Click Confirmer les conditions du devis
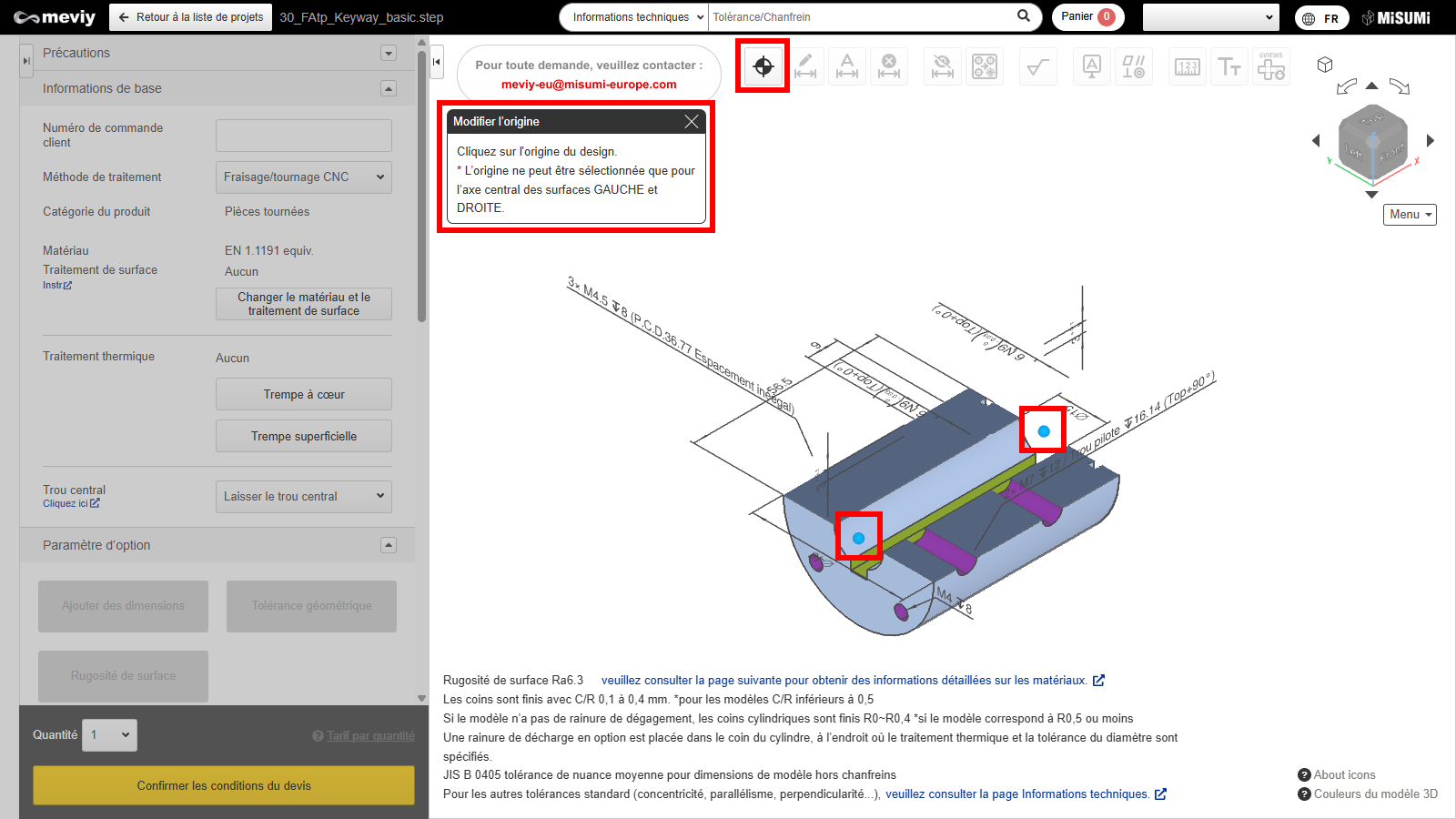 click(x=224, y=785)
